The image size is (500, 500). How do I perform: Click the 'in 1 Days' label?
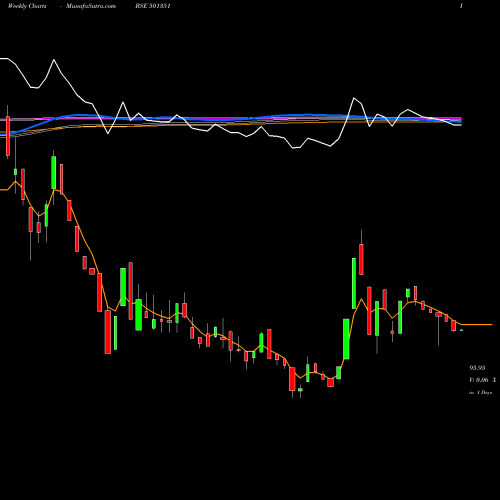click(480, 393)
